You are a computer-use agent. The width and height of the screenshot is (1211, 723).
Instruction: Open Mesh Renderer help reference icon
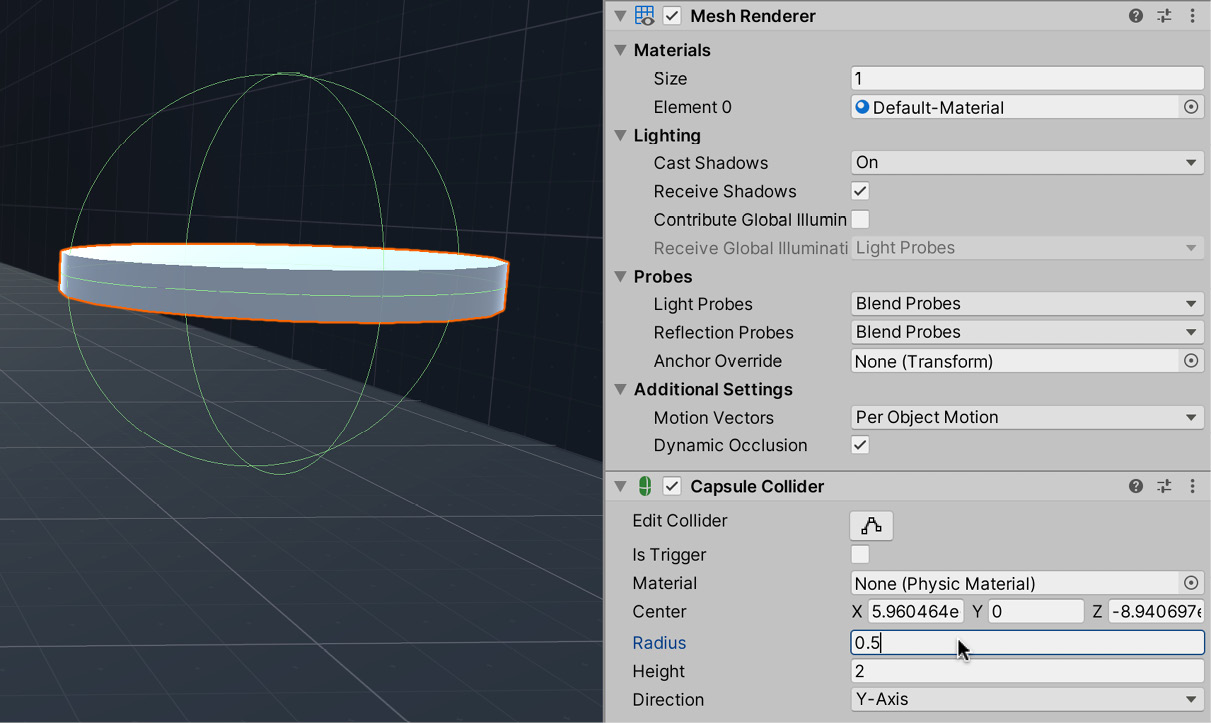click(x=1136, y=16)
